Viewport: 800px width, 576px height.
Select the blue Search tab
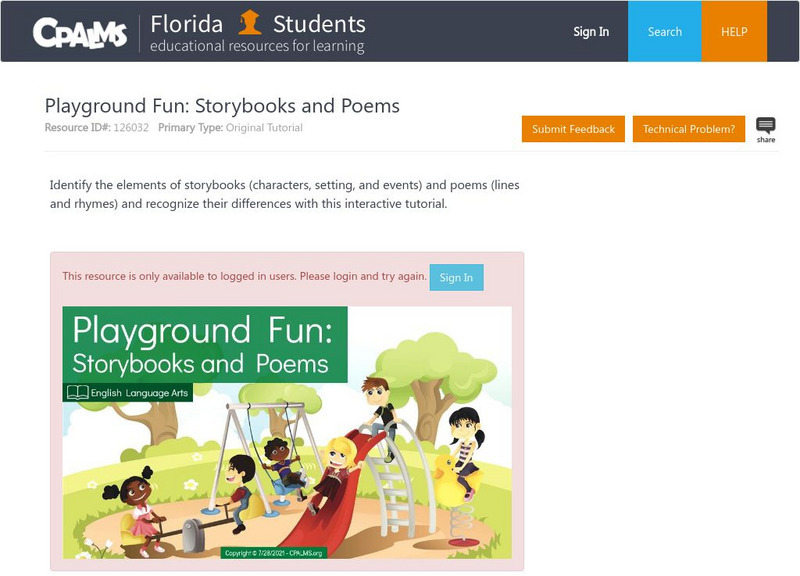click(665, 32)
